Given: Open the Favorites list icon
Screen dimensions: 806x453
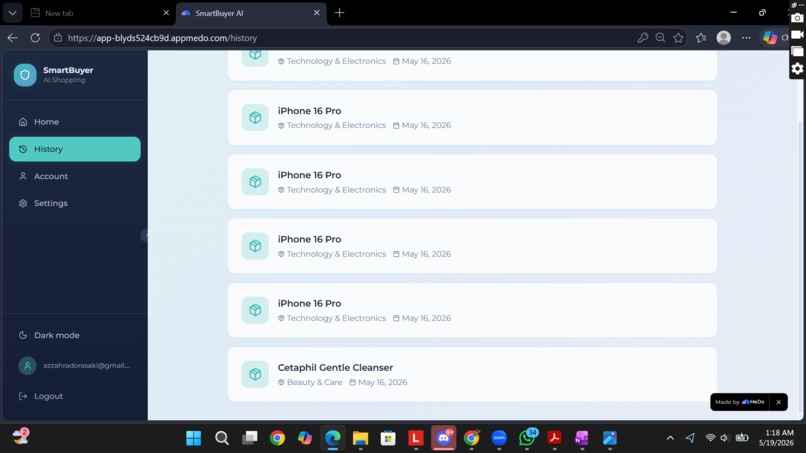Looking at the screenshot, I should pyautogui.click(x=701, y=38).
